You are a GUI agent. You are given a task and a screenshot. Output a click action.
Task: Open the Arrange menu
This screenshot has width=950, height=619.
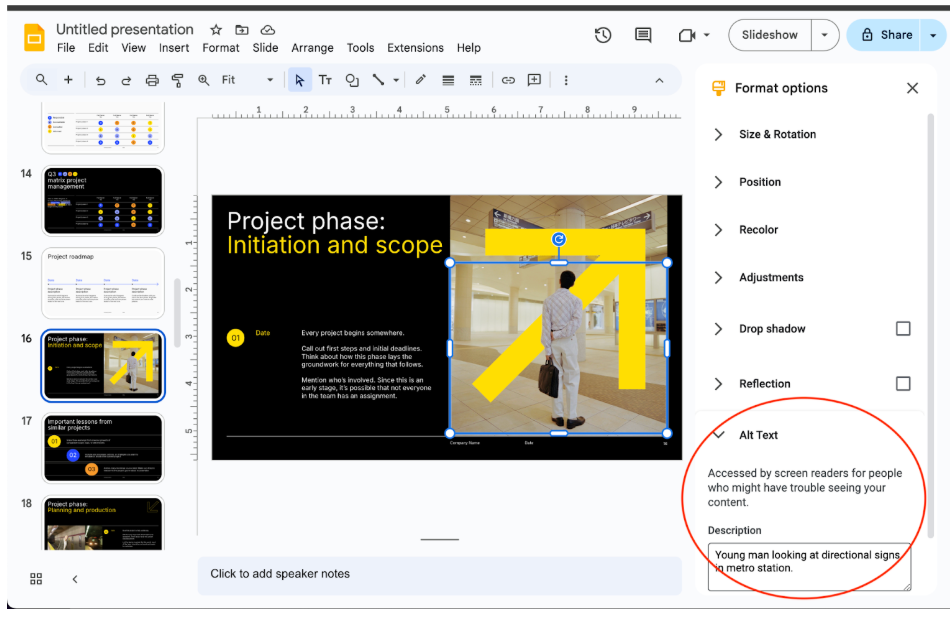point(312,47)
